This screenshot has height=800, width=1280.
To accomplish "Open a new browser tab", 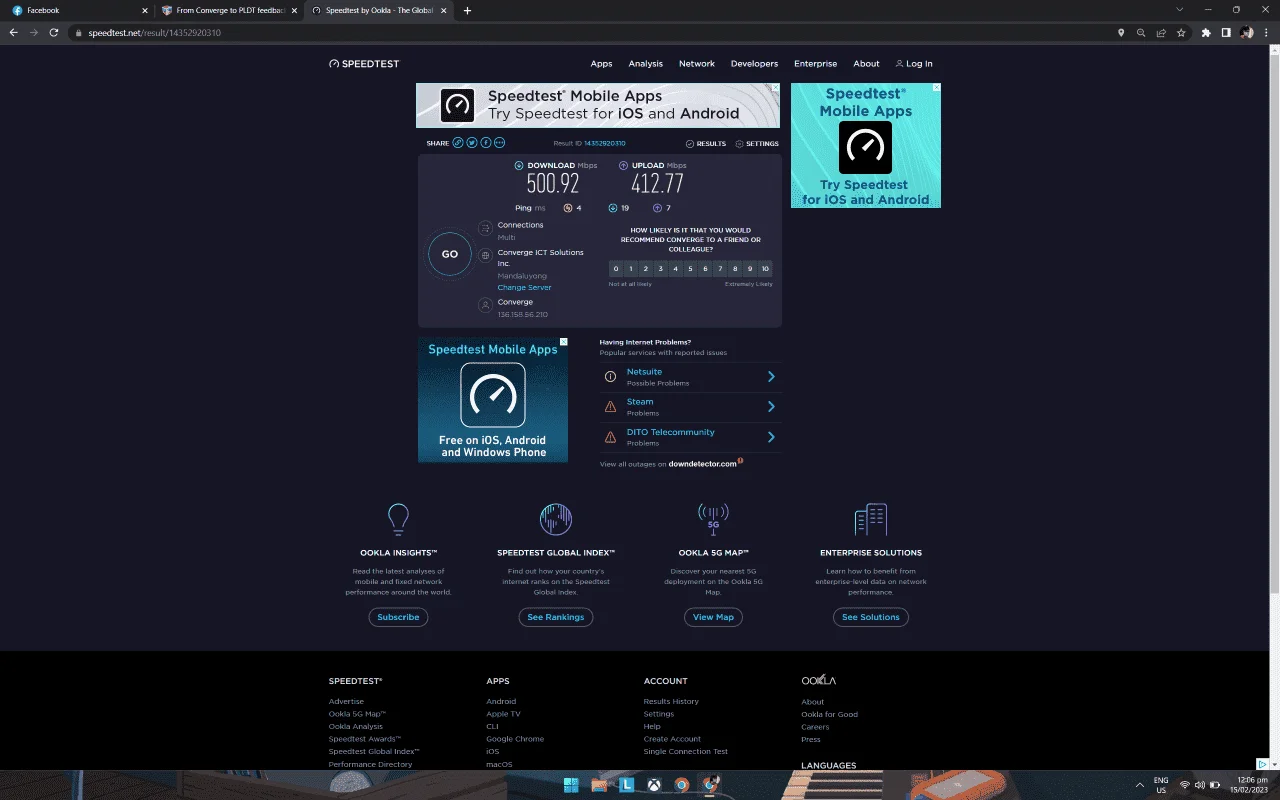I will pos(467,10).
